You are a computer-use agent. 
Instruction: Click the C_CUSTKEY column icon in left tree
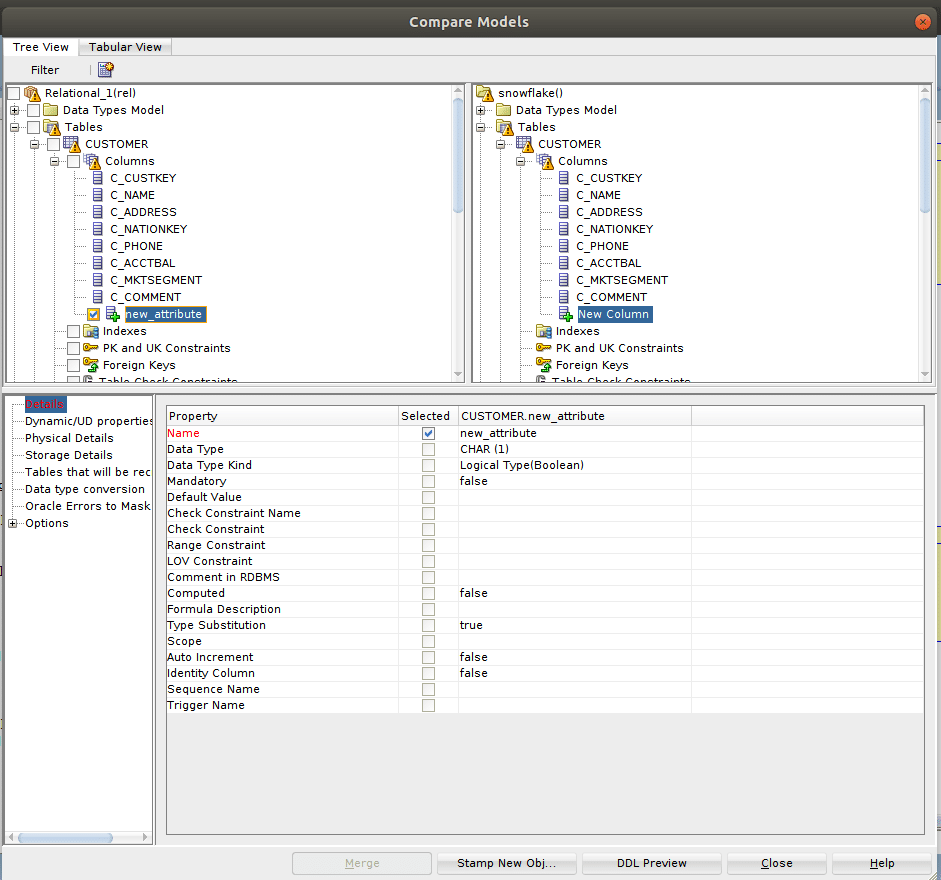[98, 178]
